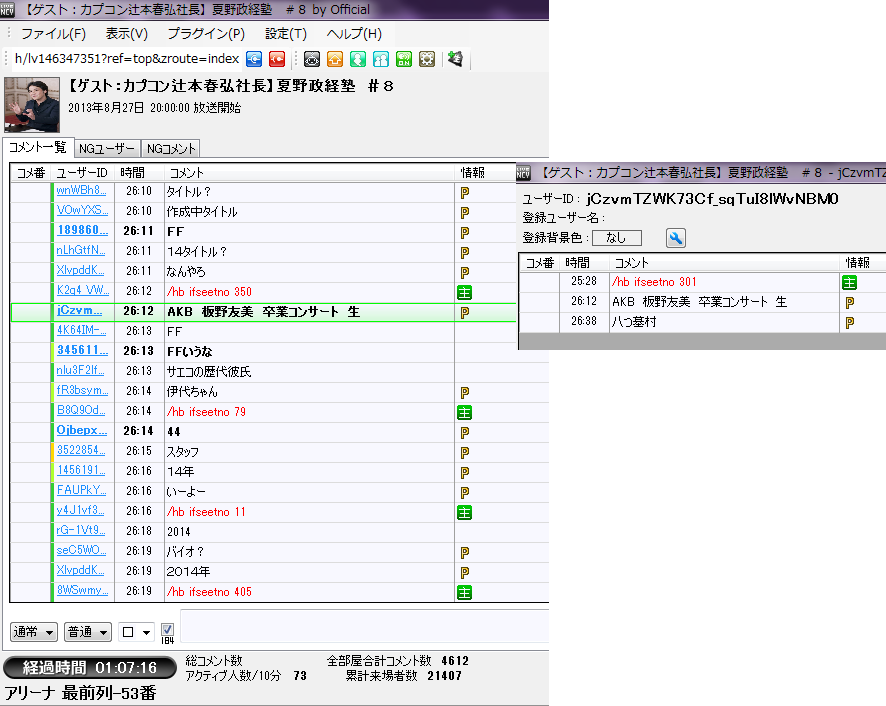This screenshot has width=886, height=706.
Task: Click the P icon on the 伊代ちゃん row
Action: click(x=464, y=393)
